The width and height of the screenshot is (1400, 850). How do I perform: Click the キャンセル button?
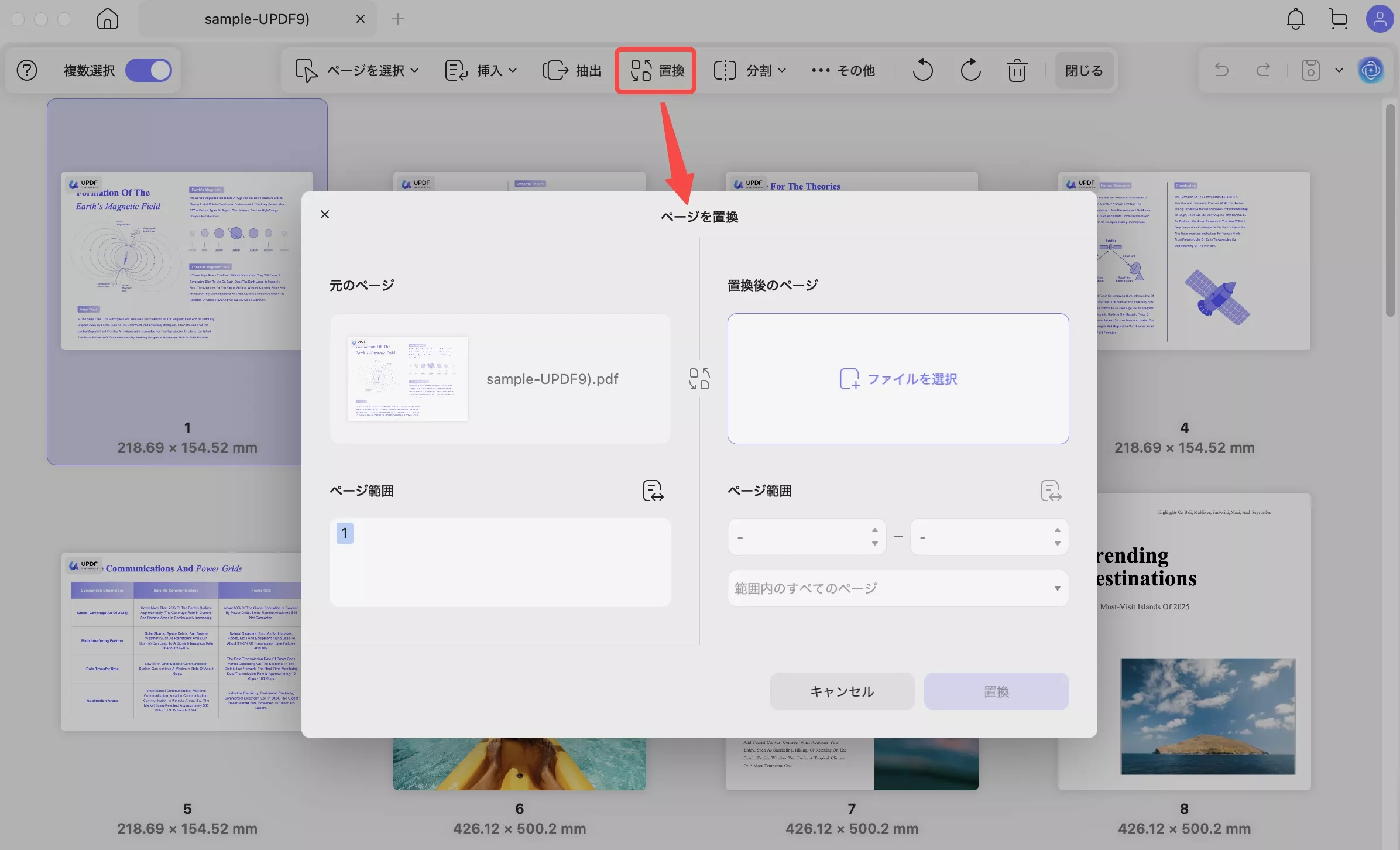pos(841,691)
